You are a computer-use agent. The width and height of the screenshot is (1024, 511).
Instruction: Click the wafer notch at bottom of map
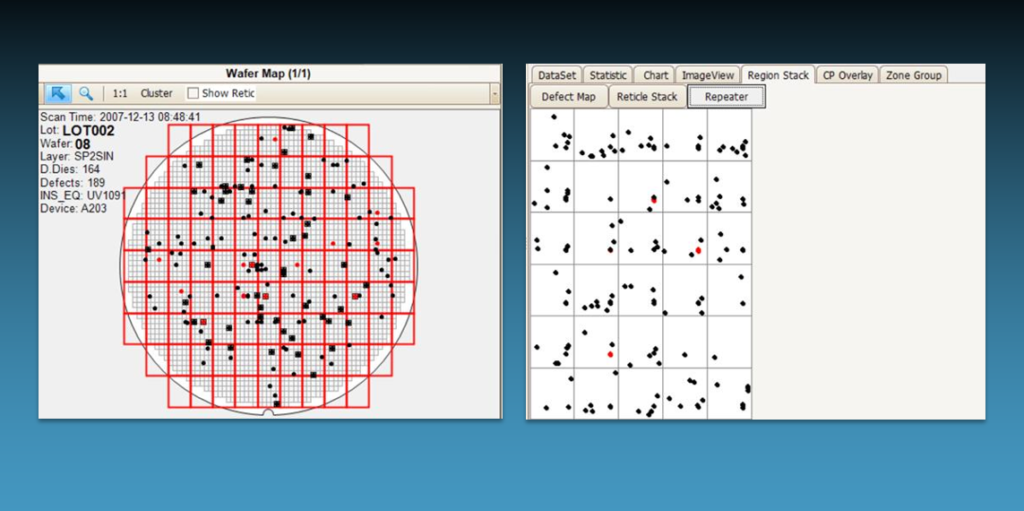coord(268,412)
